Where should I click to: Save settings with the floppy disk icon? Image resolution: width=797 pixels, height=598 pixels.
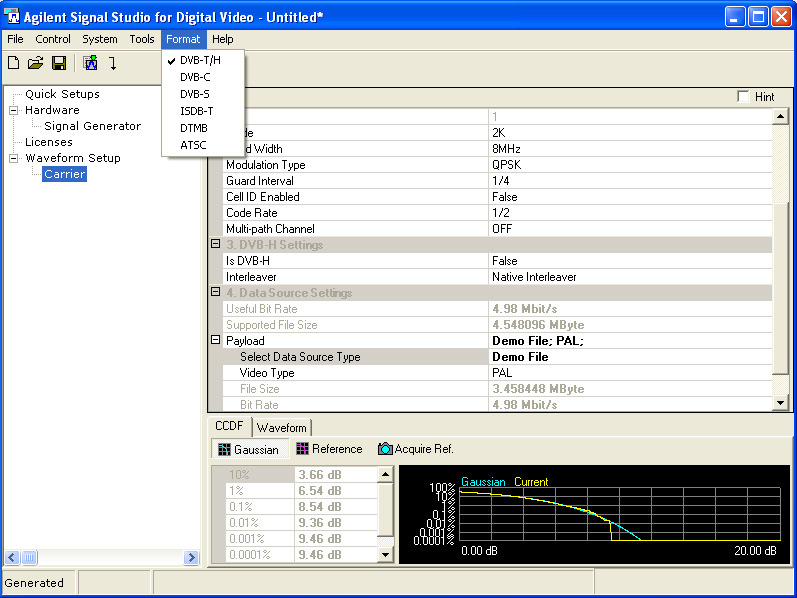pyautogui.click(x=59, y=63)
